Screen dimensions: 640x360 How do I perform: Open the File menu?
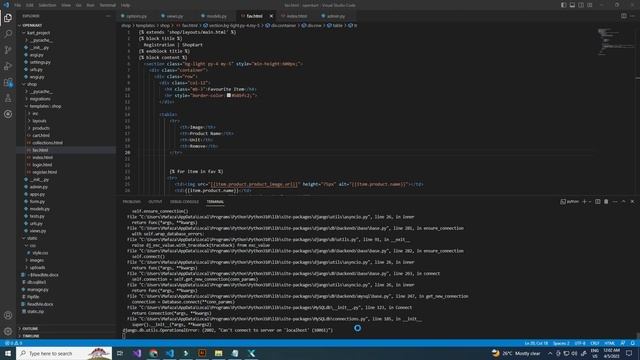tap(18, 5)
